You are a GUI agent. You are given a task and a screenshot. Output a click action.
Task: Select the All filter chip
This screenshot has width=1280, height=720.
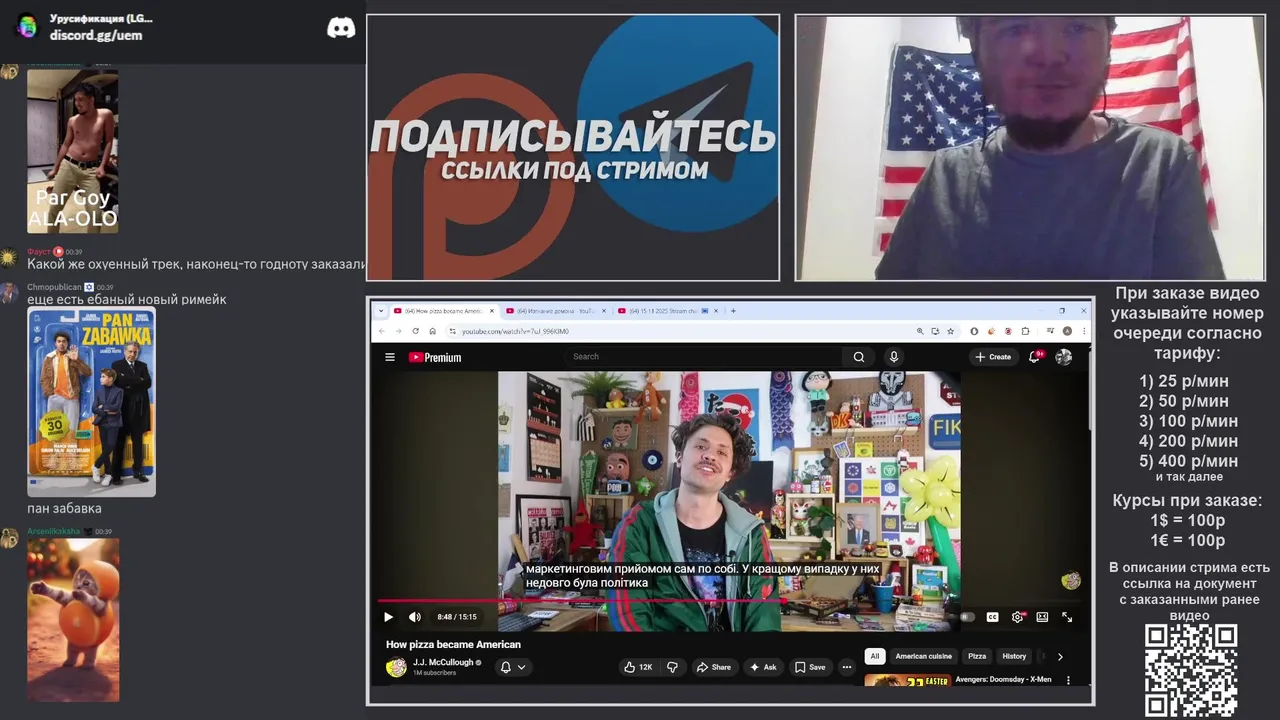click(875, 656)
